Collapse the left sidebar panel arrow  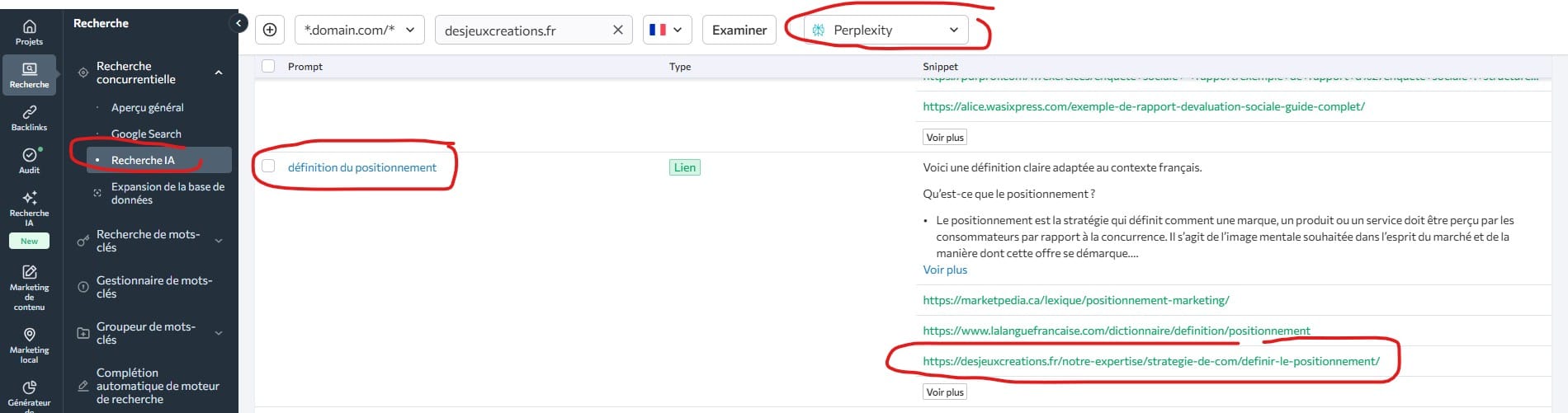tap(239, 23)
